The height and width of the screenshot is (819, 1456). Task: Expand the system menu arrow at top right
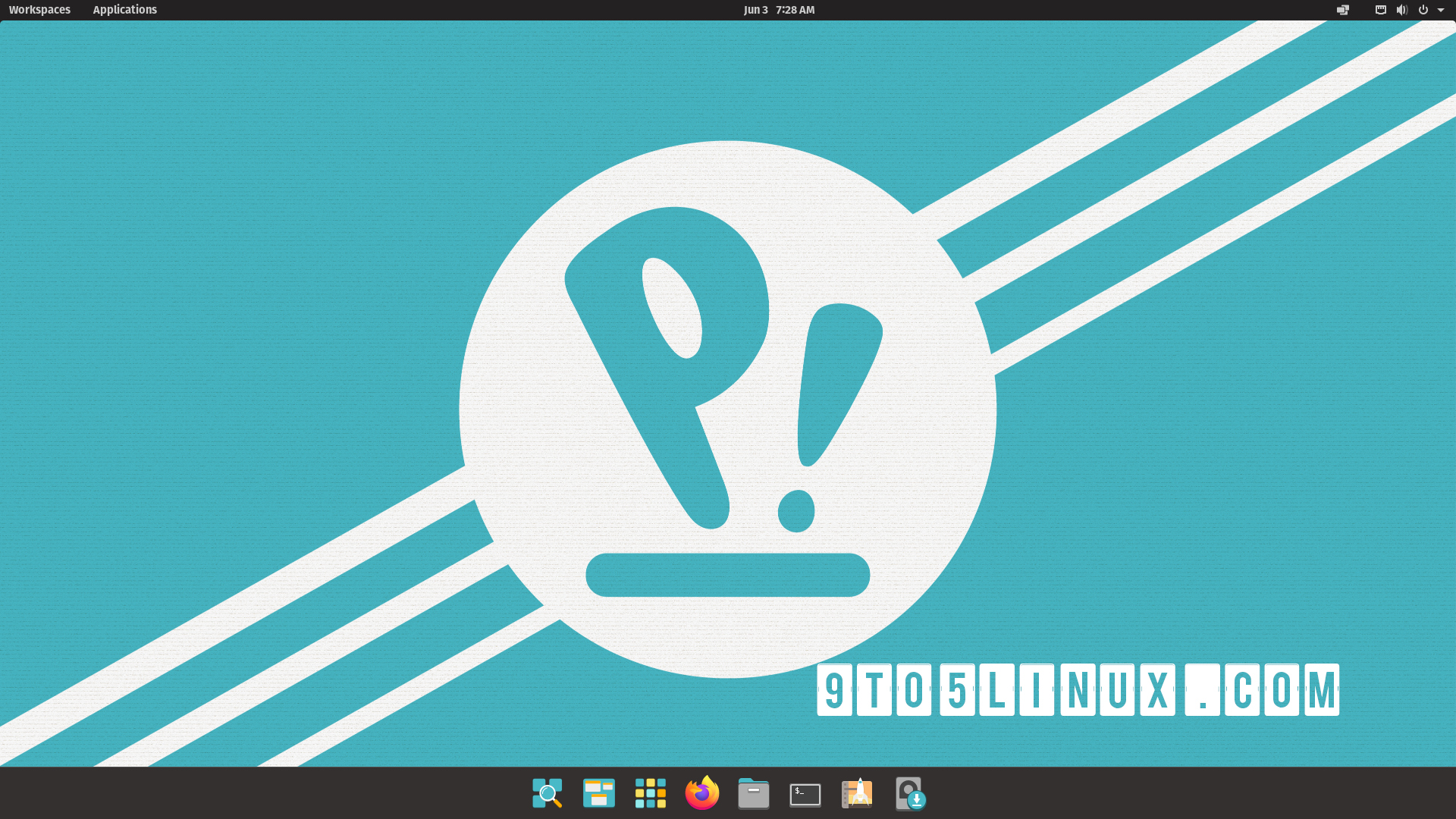(1442, 10)
